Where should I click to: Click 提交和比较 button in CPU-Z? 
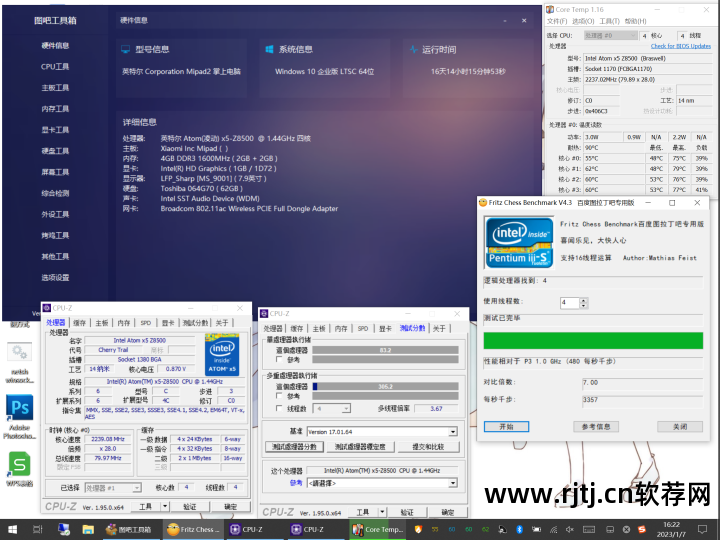click(428, 446)
